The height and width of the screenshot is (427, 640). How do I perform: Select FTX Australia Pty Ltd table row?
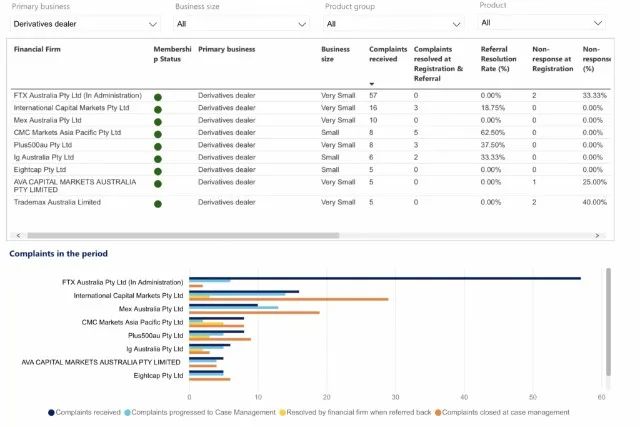(x=311, y=96)
